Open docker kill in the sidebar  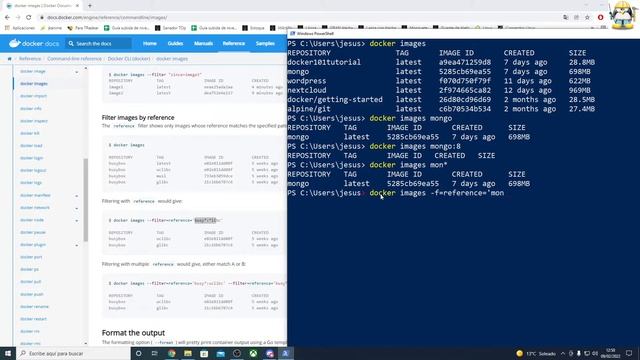point(30,133)
